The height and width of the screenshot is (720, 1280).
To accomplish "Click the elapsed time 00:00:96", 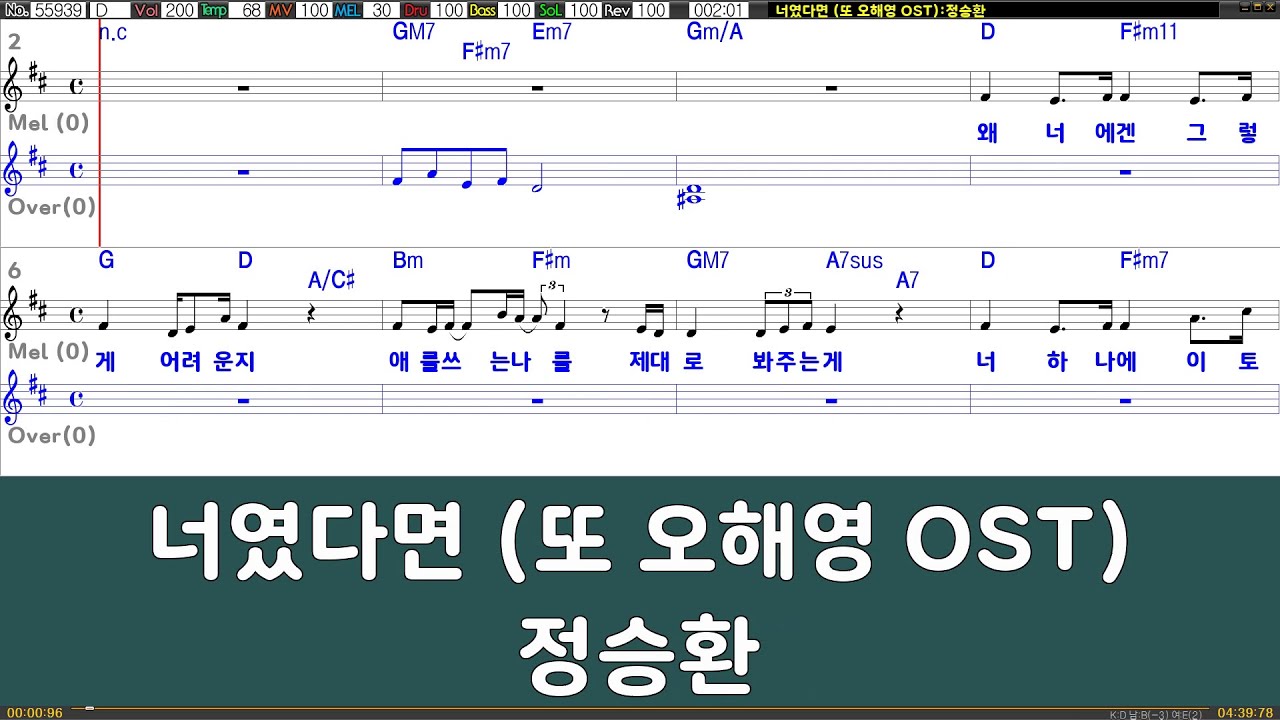I will point(35,713).
